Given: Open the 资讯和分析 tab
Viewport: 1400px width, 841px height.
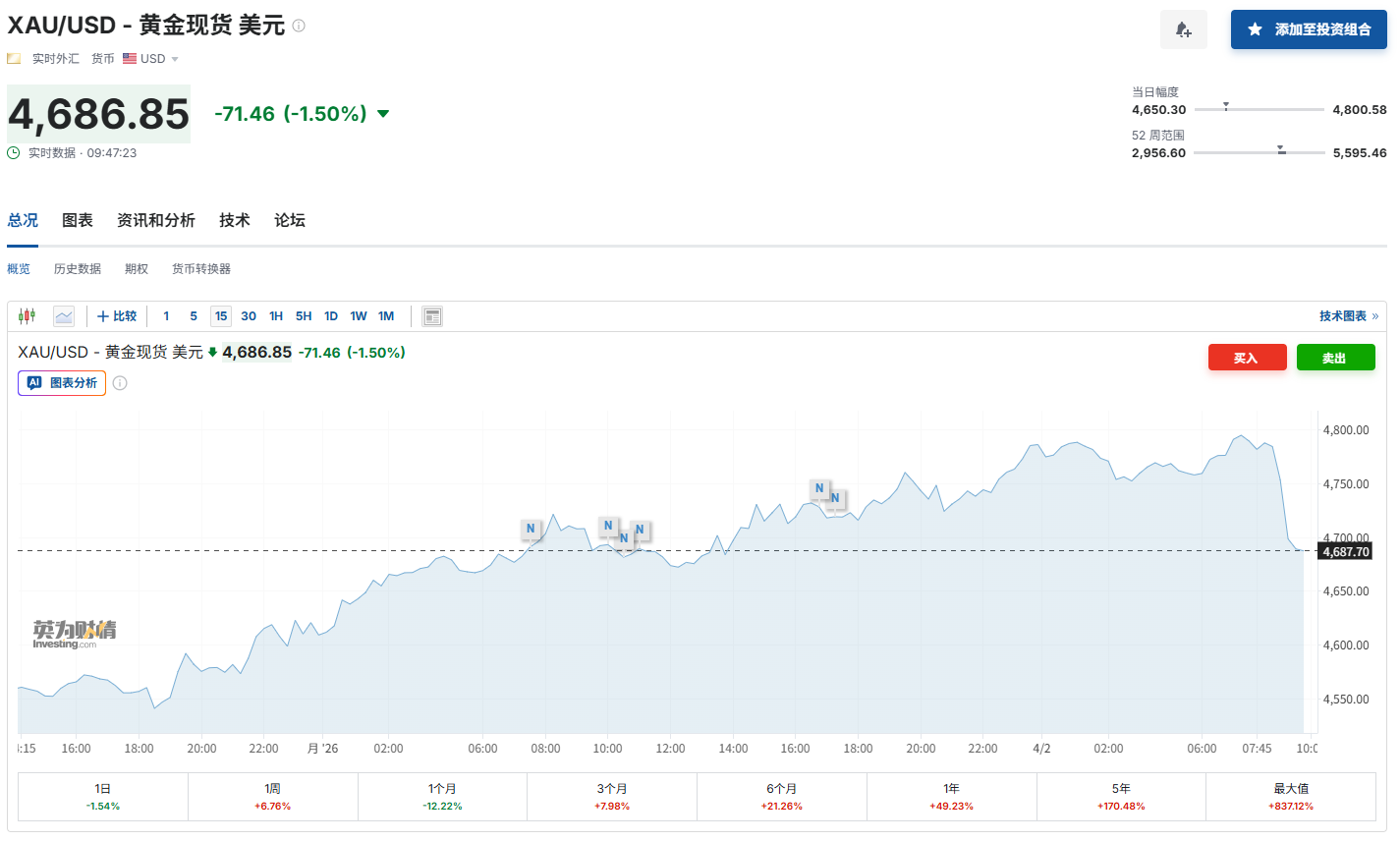Looking at the screenshot, I should 155,220.
